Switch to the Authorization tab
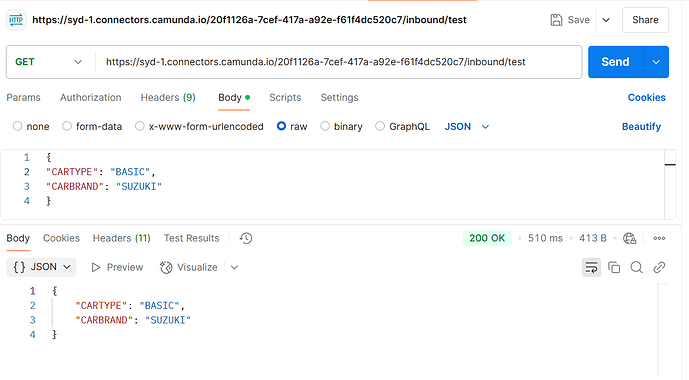Viewport: 689px width, 380px height. pyautogui.click(x=91, y=98)
